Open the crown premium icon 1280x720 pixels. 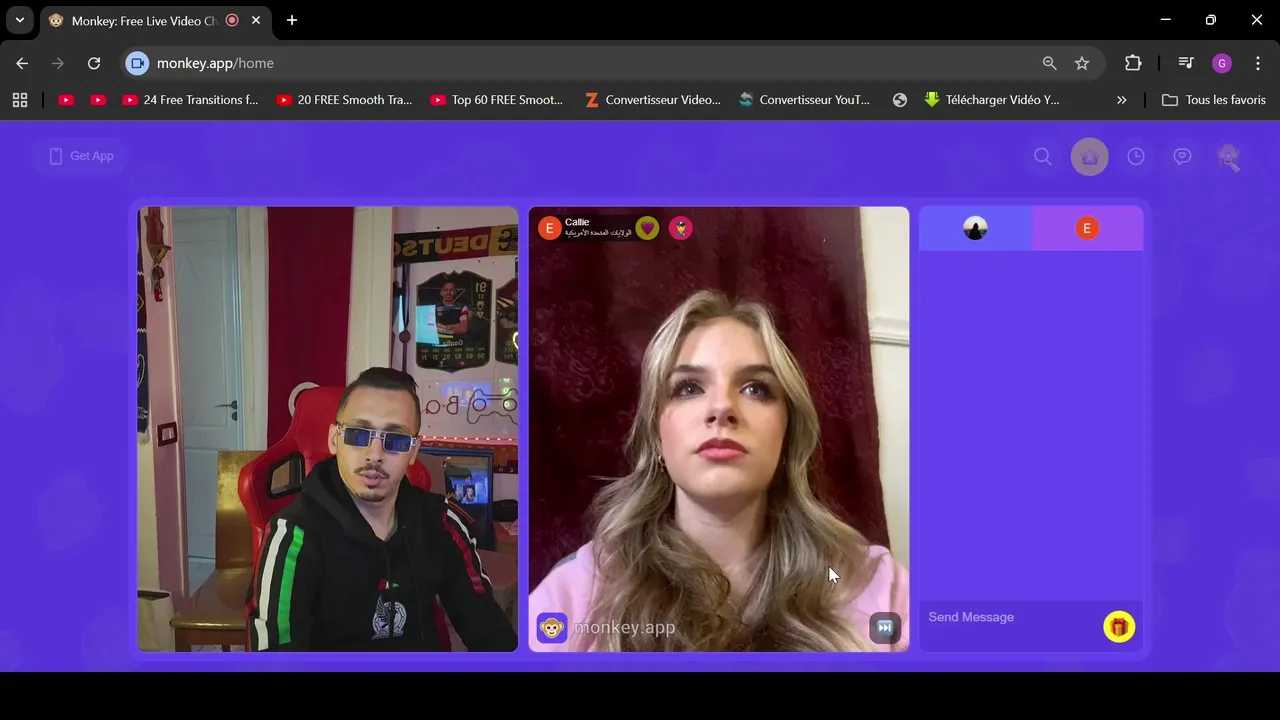1089,157
